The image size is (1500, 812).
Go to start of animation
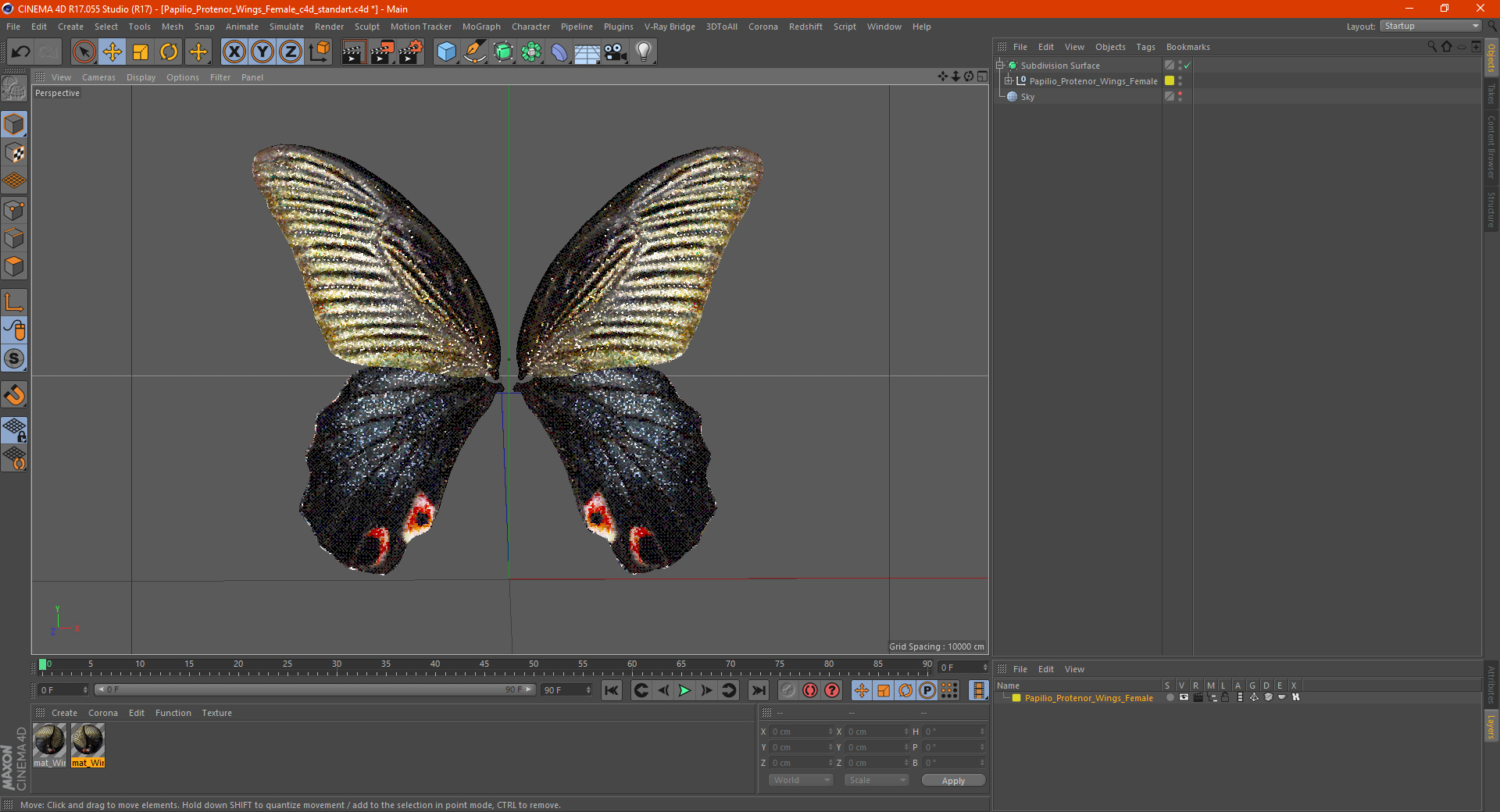pos(612,690)
